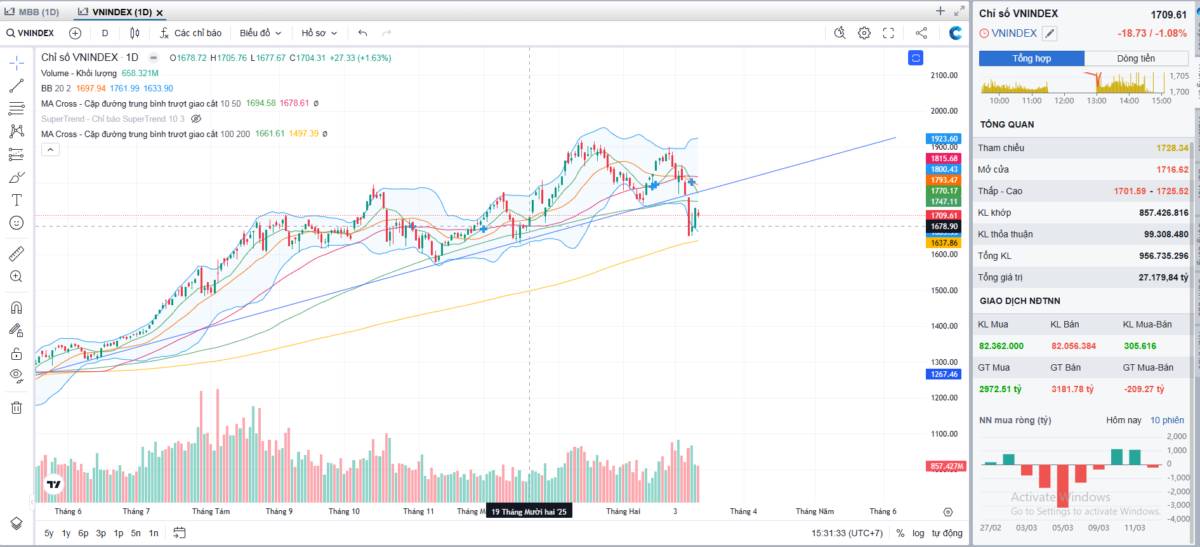Set range to 1n
Viewport: 1200px width, 547px height.
pos(153,533)
